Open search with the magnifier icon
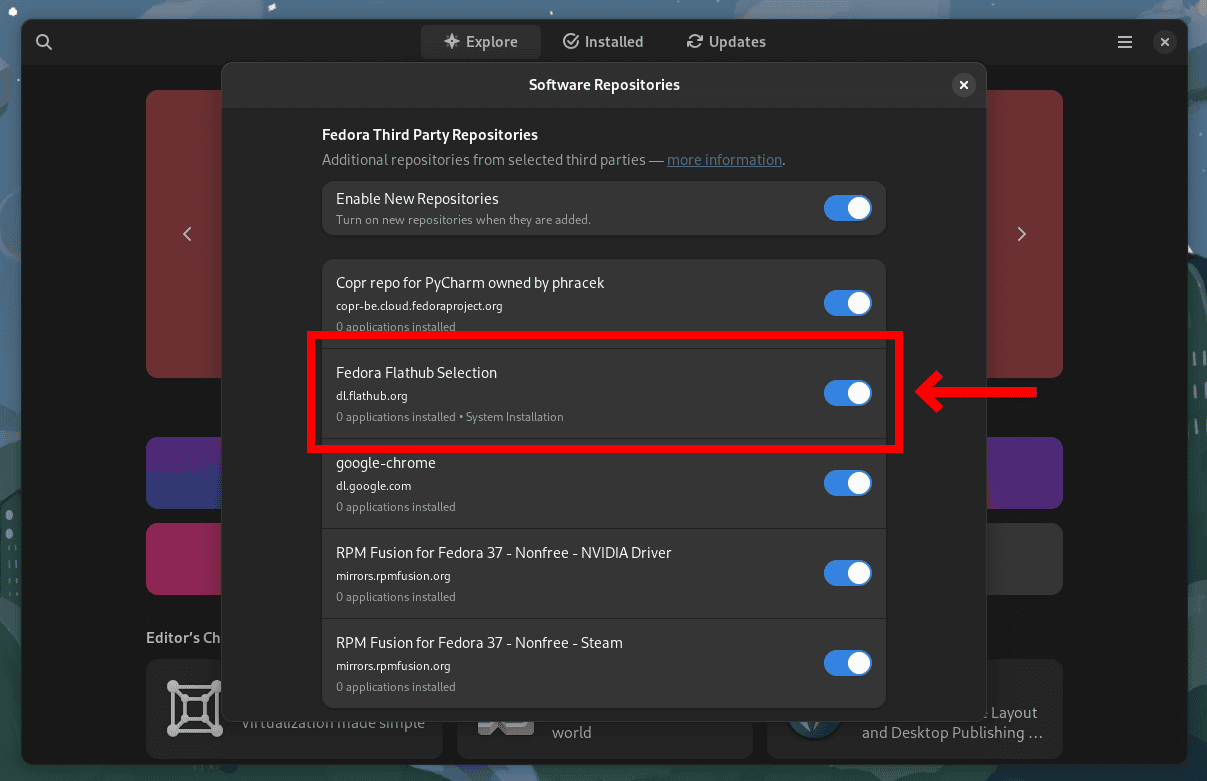Image resolution: width=1207 pixels, height=781 pixels. tap(44, 42)
